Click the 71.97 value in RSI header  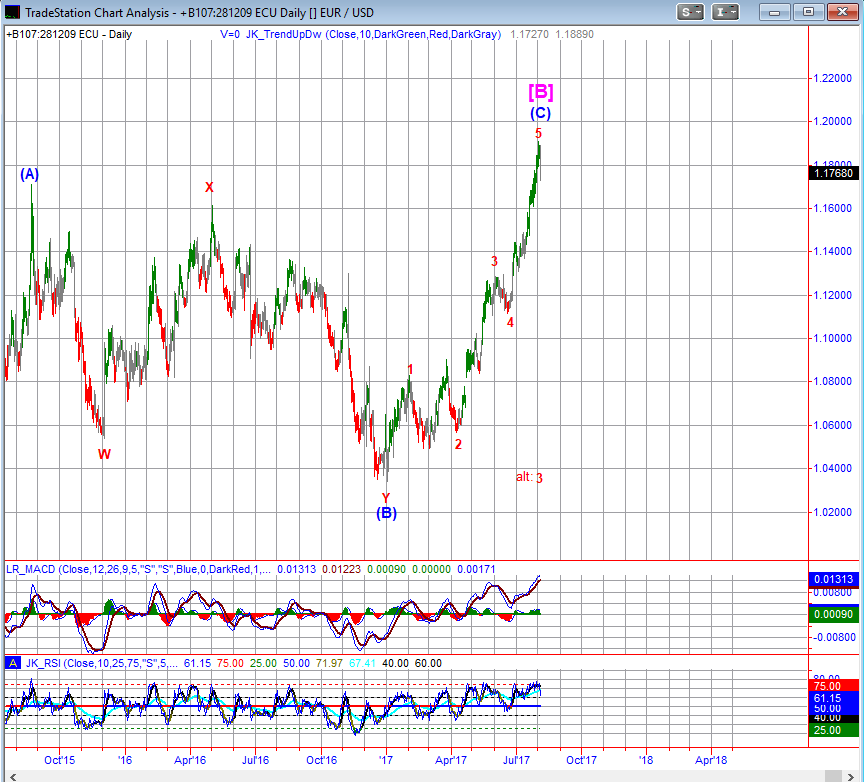330,663
